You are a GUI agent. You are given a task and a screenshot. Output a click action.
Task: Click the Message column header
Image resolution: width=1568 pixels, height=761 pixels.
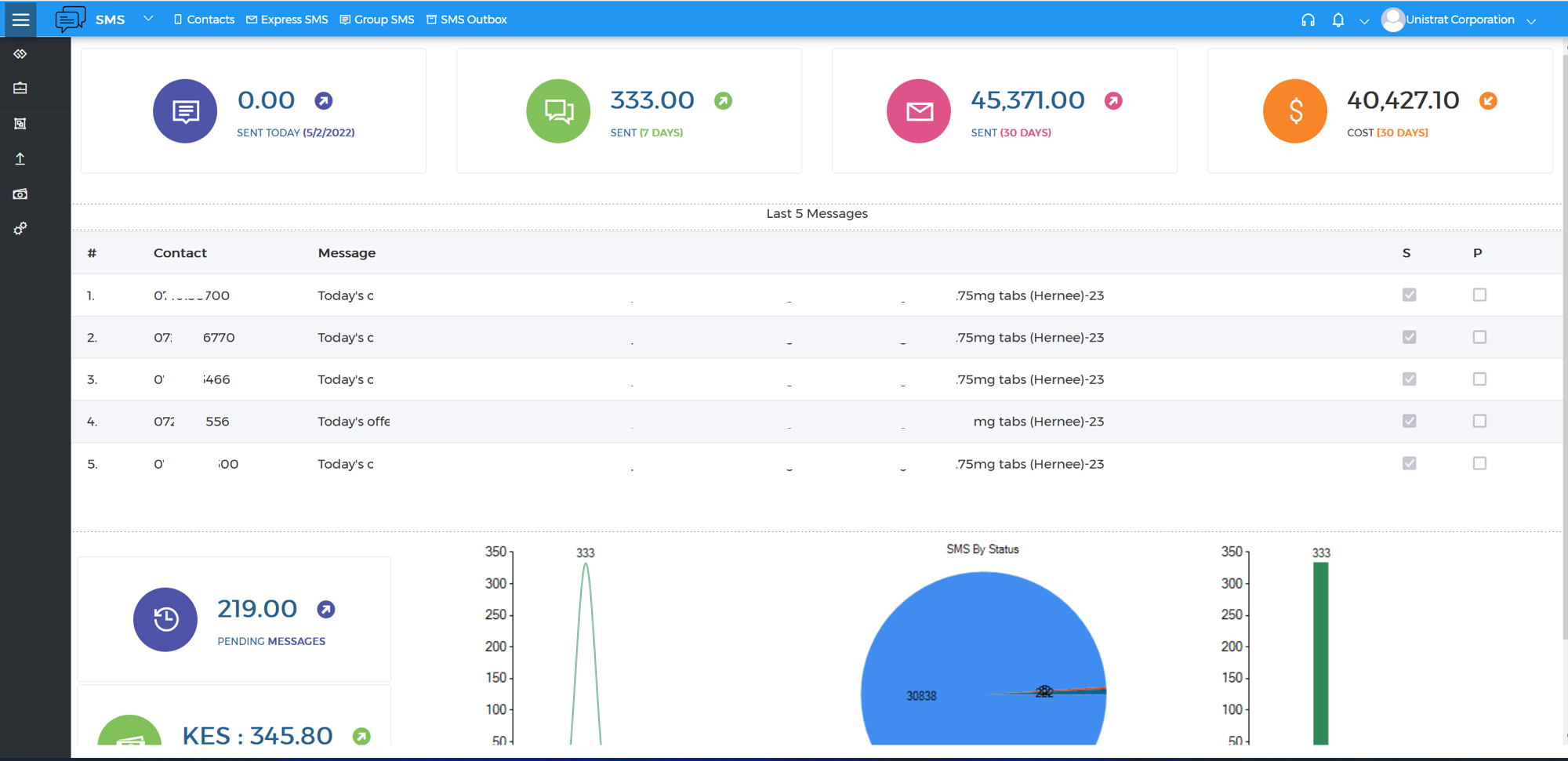347,253
